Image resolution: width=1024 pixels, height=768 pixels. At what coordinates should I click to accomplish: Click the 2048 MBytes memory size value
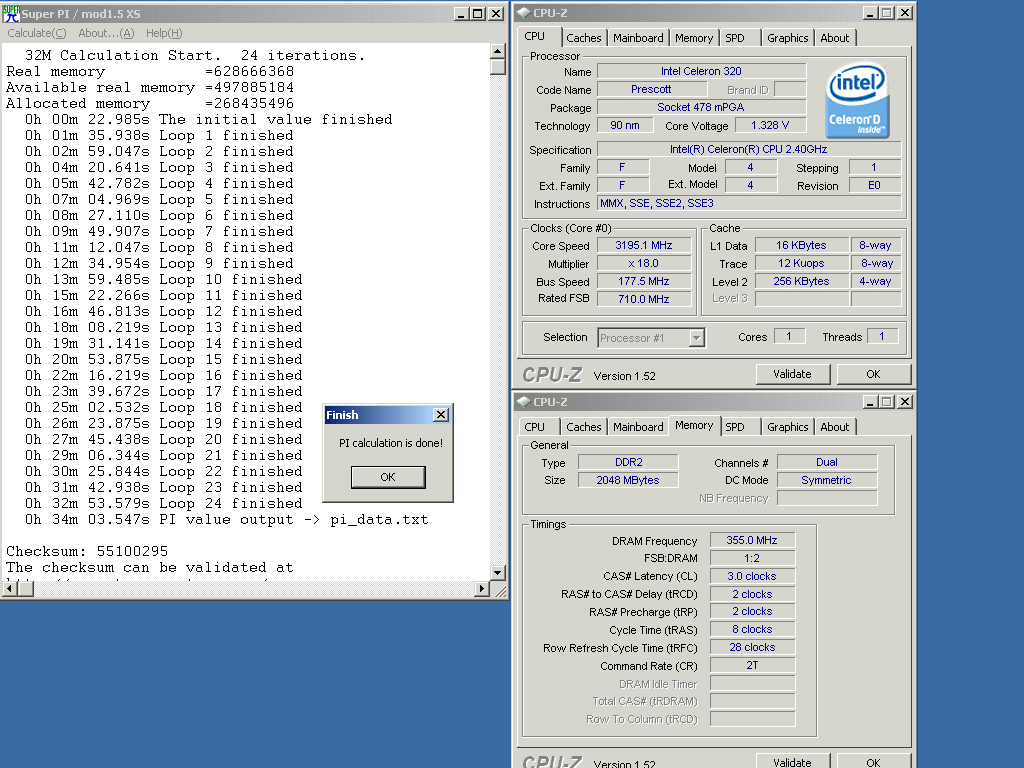[628, 480]
